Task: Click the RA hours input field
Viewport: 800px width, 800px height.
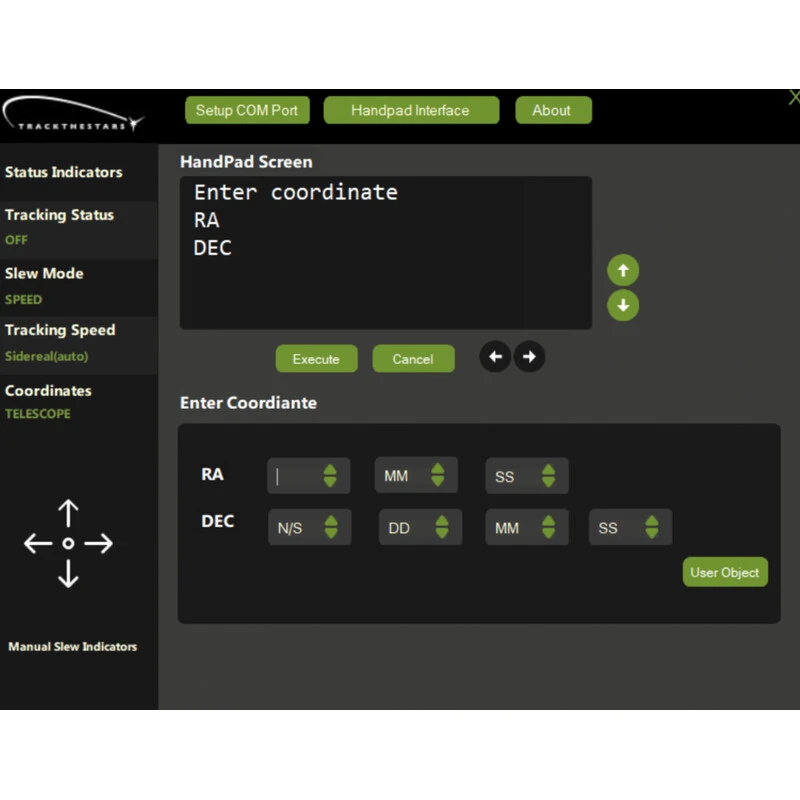Action: point(297,476)
